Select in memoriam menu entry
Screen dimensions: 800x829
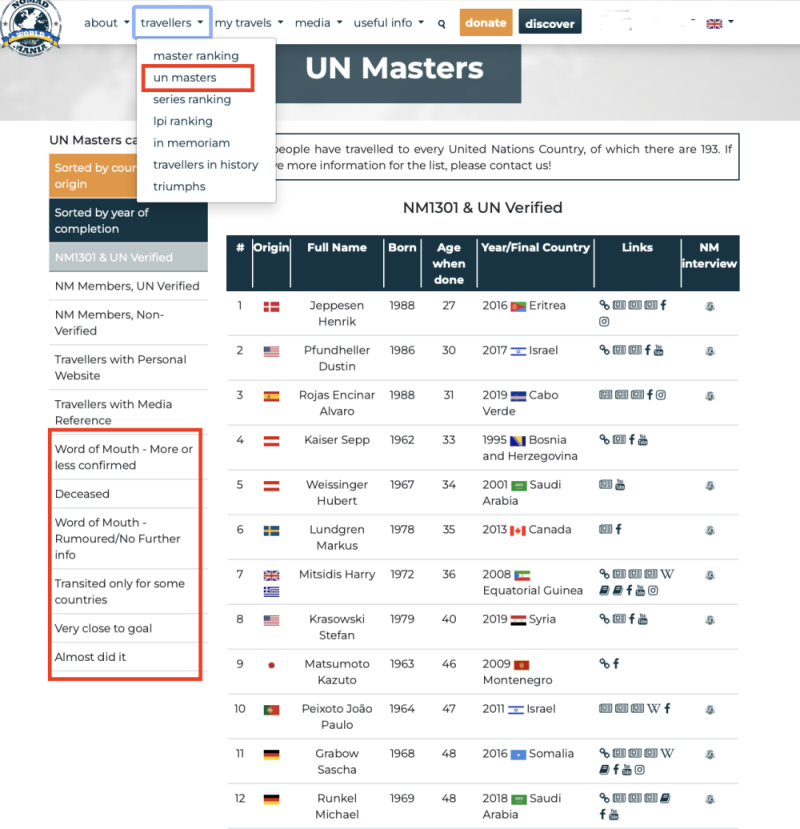pyautogui.click(x=191, y=143)
